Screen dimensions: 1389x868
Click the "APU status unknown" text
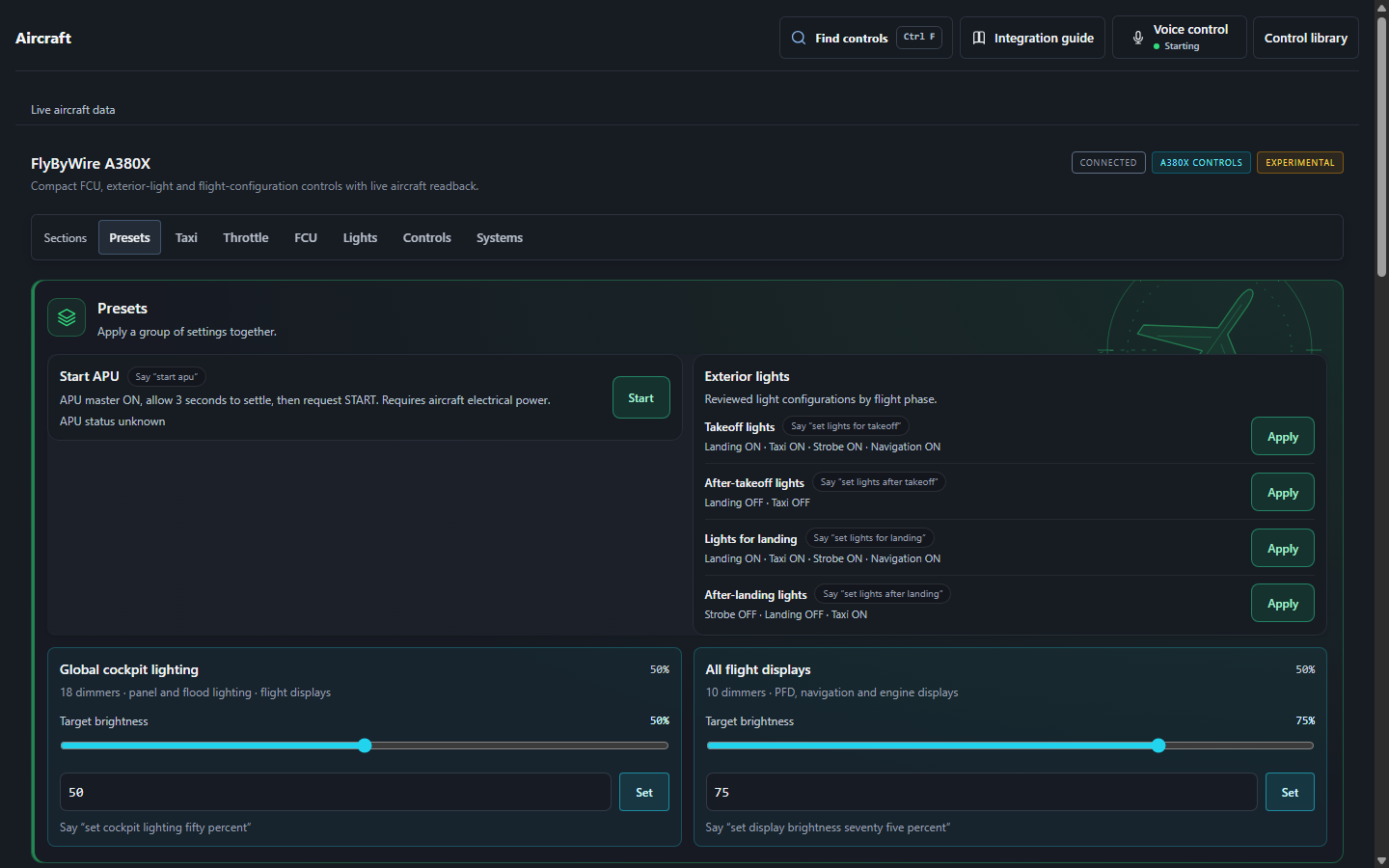112,421
